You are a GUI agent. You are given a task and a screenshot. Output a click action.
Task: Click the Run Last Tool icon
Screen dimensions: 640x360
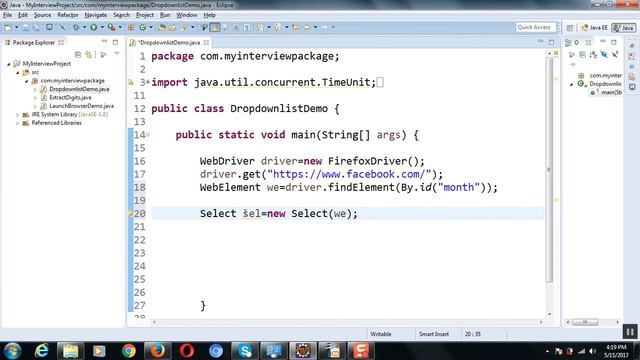pyautogui.click(x=111, y=27)
